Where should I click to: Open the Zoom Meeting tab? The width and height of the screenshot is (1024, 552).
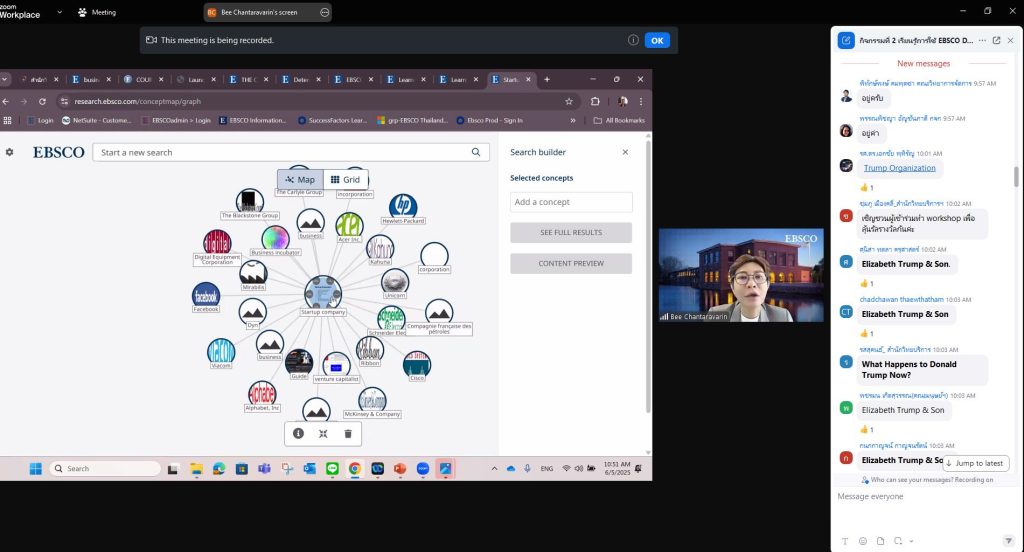97,12
